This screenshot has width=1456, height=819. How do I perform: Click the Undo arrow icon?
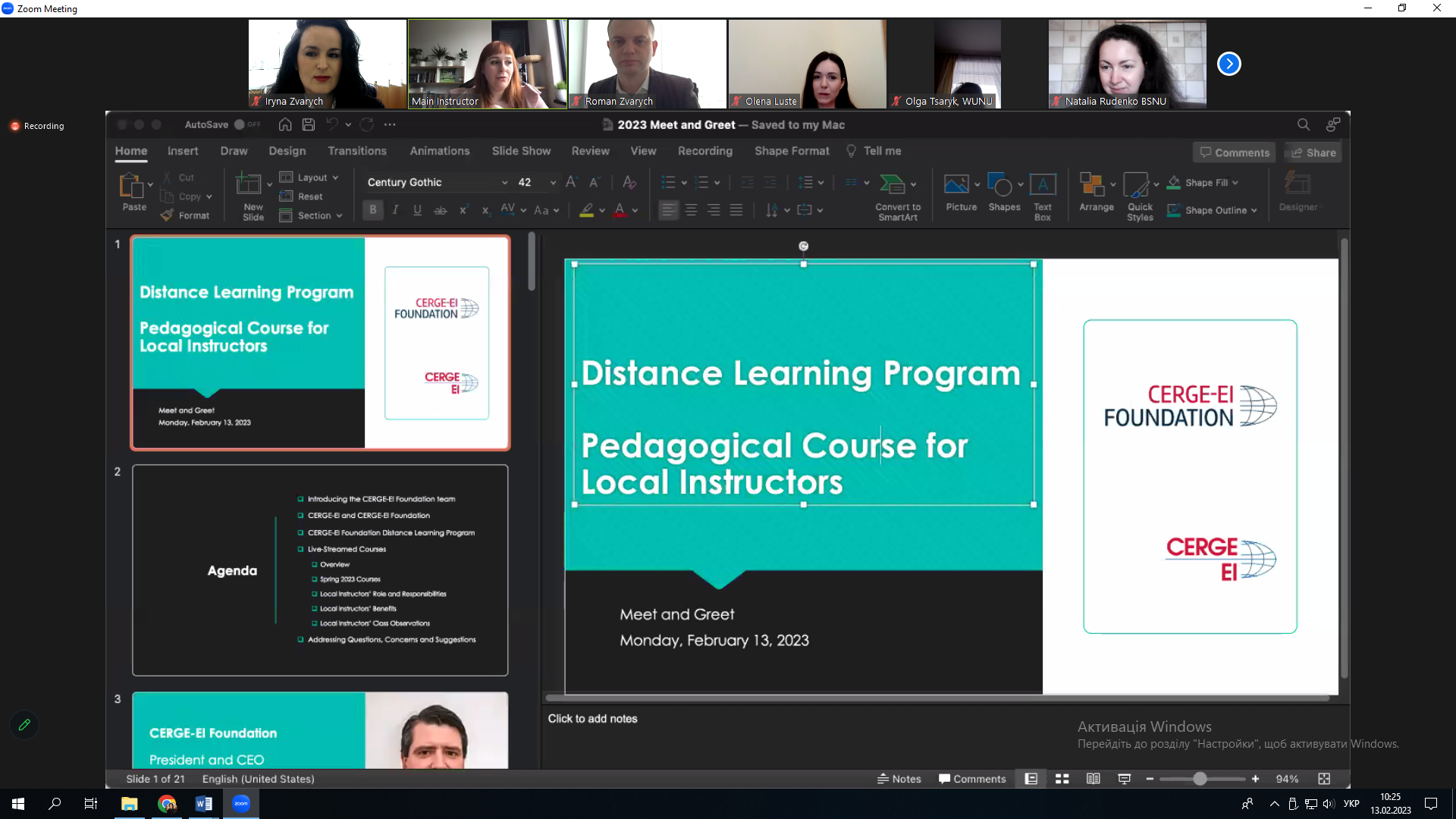[331, 124]
